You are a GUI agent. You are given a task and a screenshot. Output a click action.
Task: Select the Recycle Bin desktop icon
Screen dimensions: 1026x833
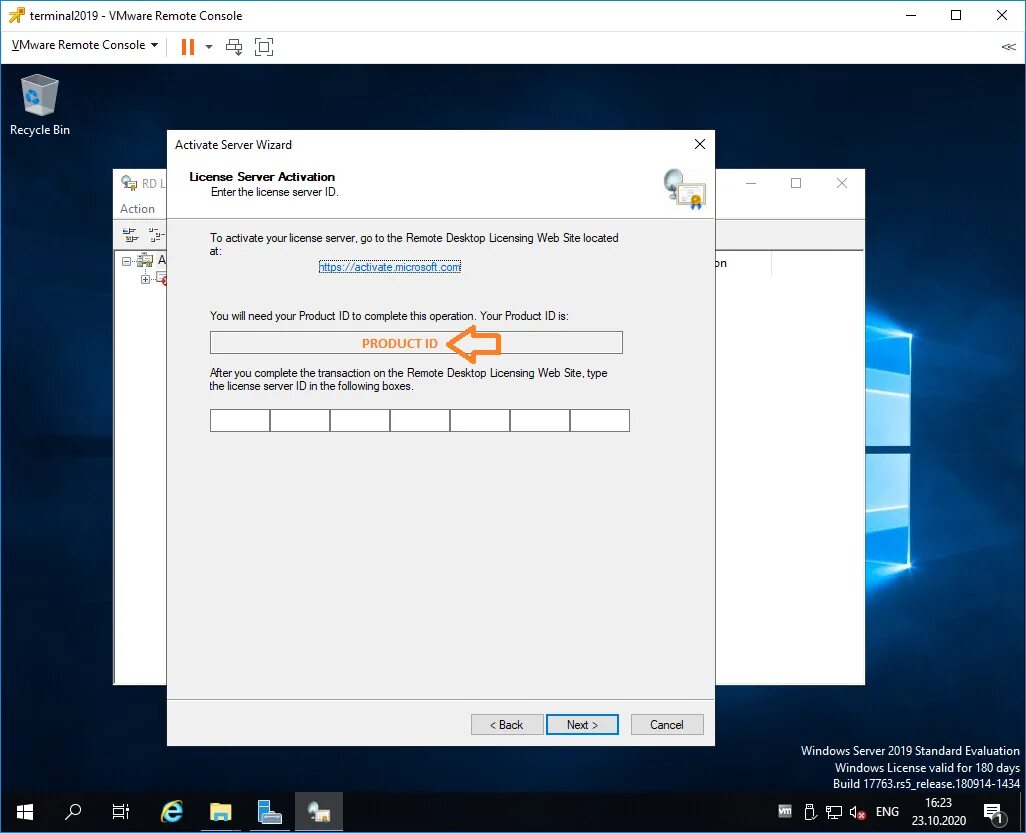(39, 105)
